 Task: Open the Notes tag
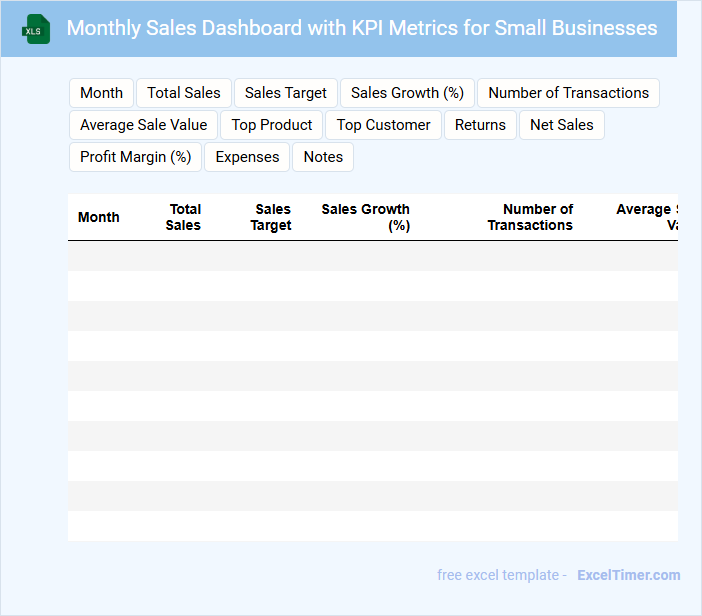click(x=323, y=157)
